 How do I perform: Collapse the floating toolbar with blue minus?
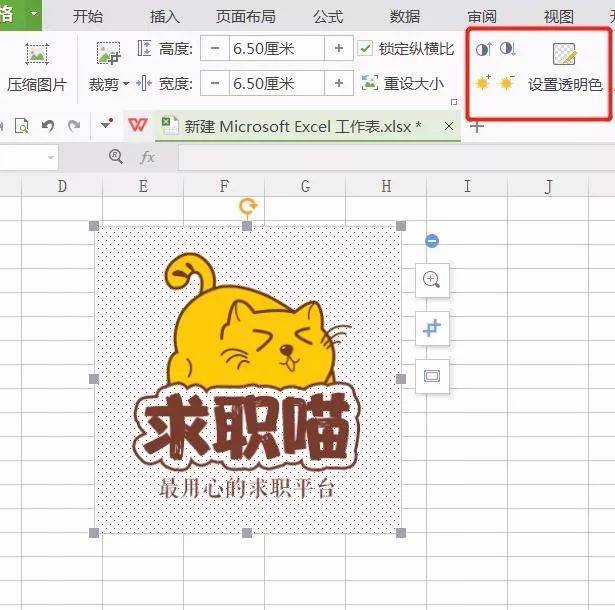tap(432, 241)
